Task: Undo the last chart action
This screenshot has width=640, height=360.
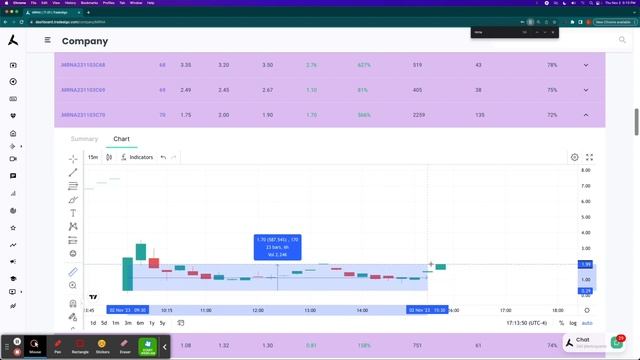Action: [163, 157]
